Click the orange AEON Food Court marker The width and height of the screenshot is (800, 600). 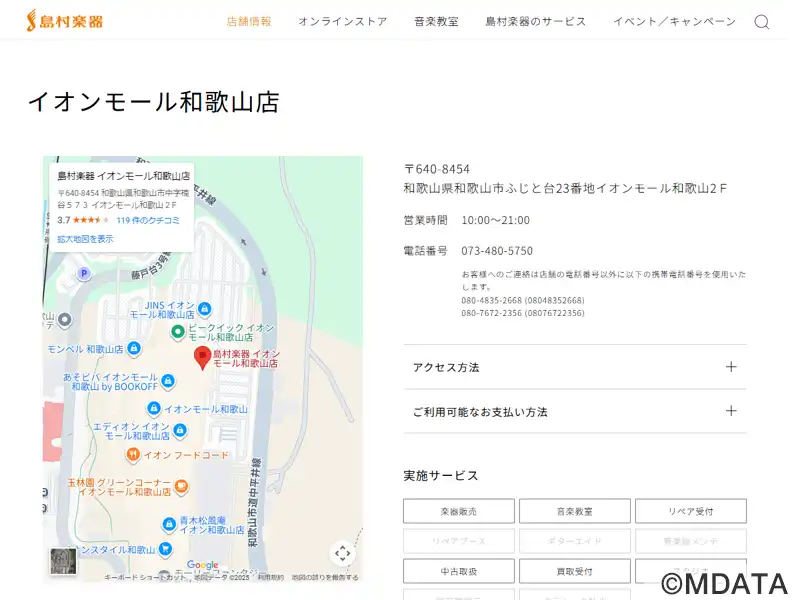click(132, 454)
